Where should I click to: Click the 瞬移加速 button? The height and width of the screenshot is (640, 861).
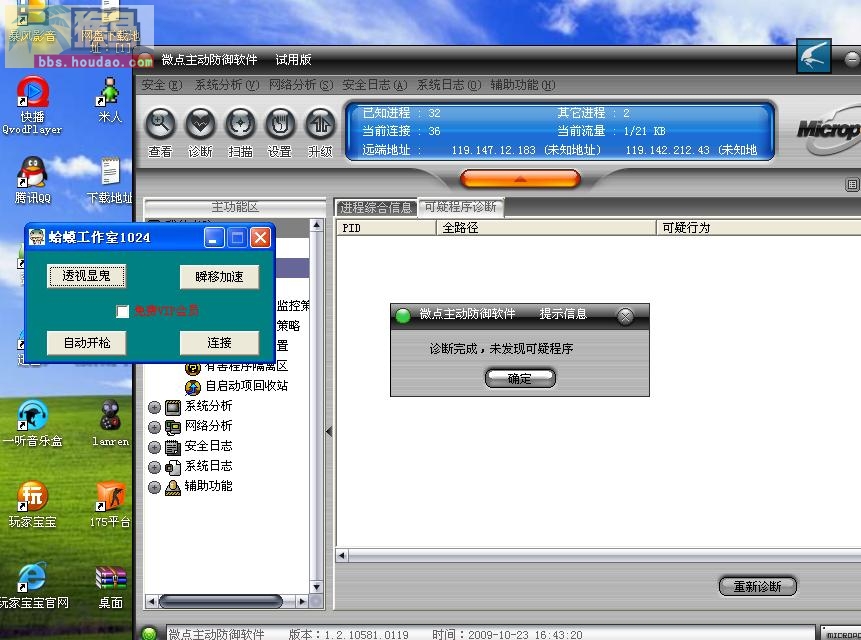click(219, 277)
